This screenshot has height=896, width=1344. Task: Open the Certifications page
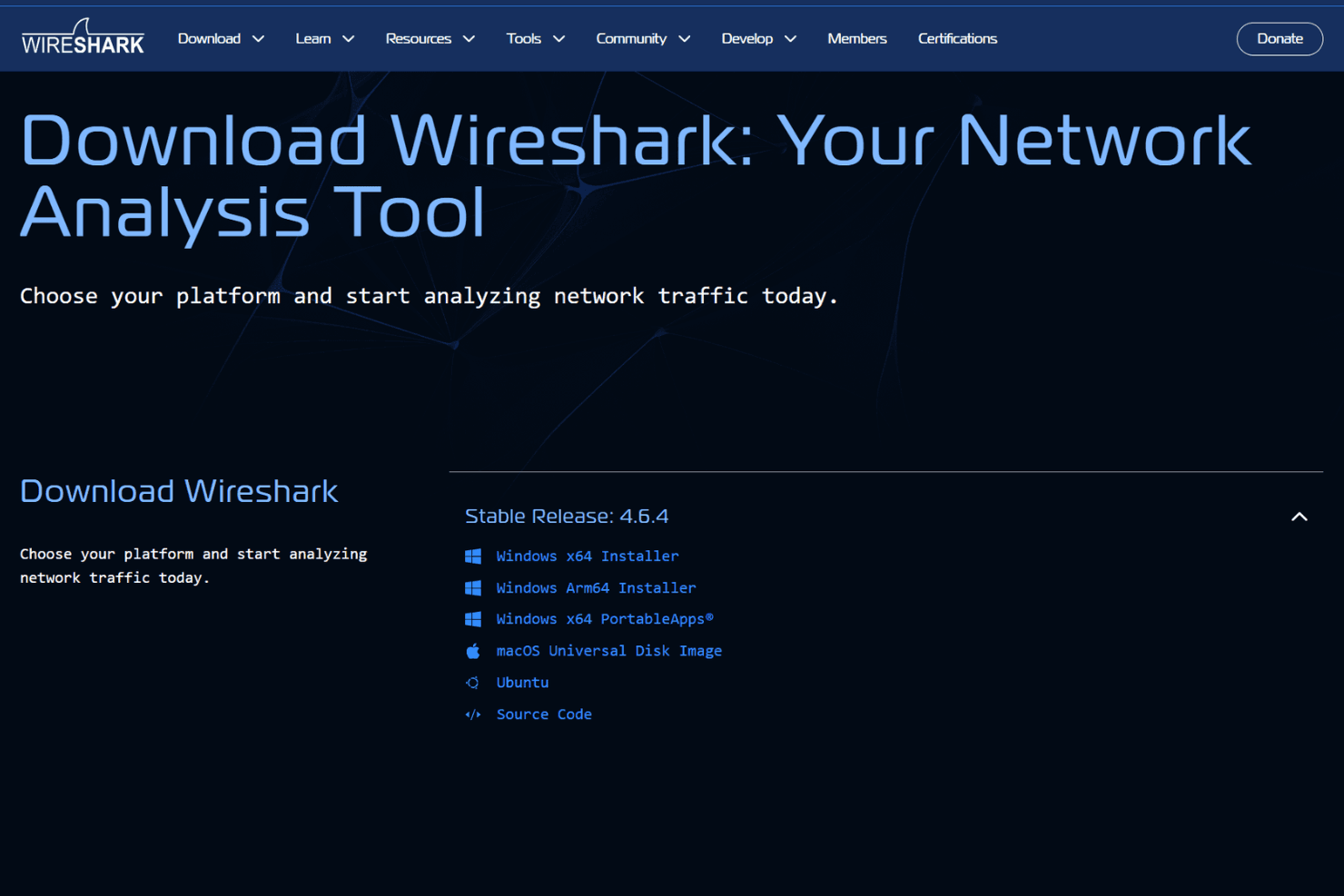point(957,38)
